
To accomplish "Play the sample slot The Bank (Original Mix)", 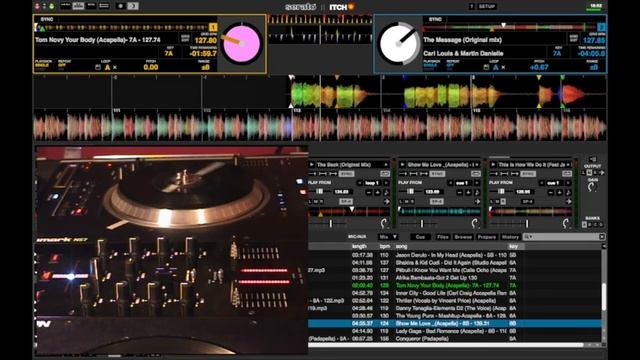I will [312, 164].
